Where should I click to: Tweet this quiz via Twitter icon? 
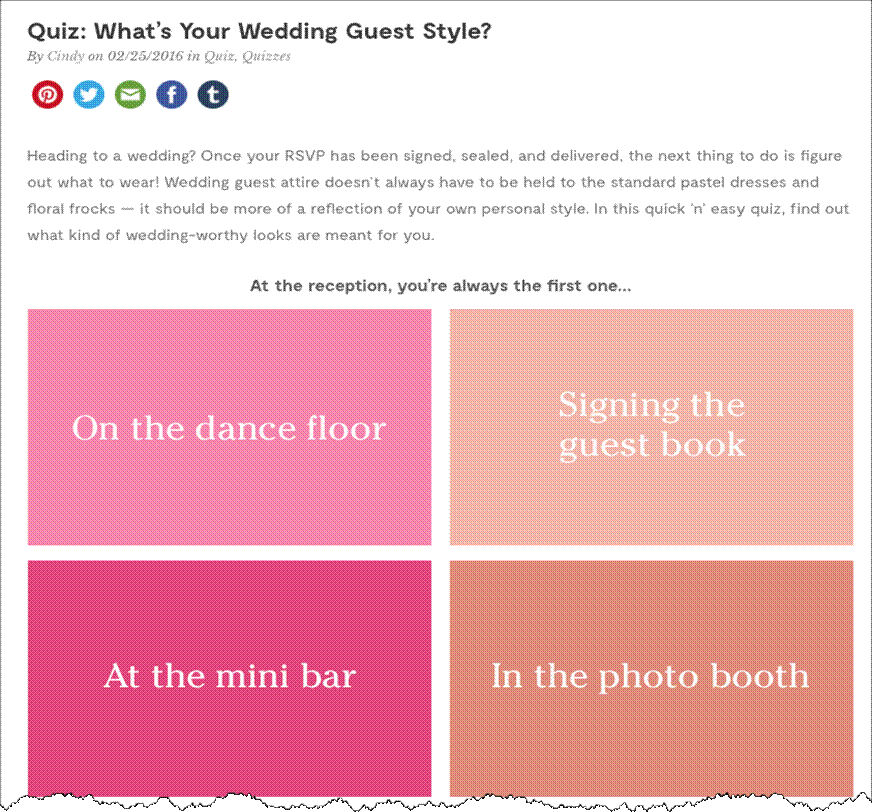click(89, 95)
